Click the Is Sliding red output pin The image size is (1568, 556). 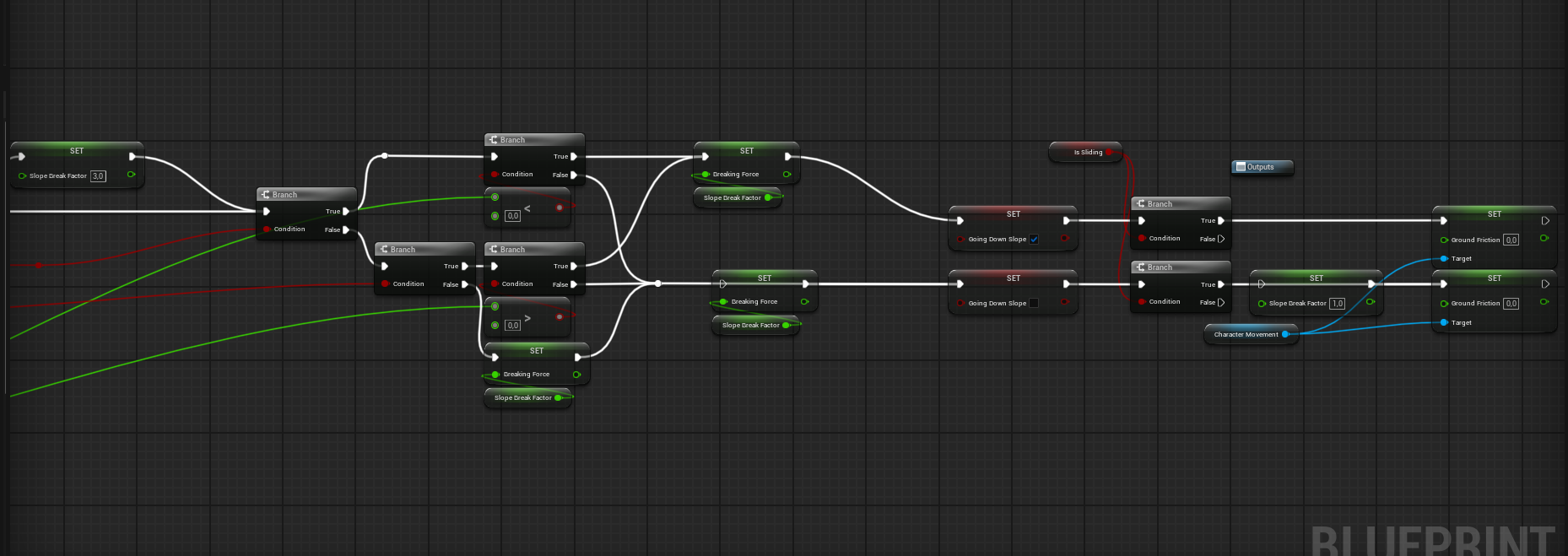click(1109, 153)
